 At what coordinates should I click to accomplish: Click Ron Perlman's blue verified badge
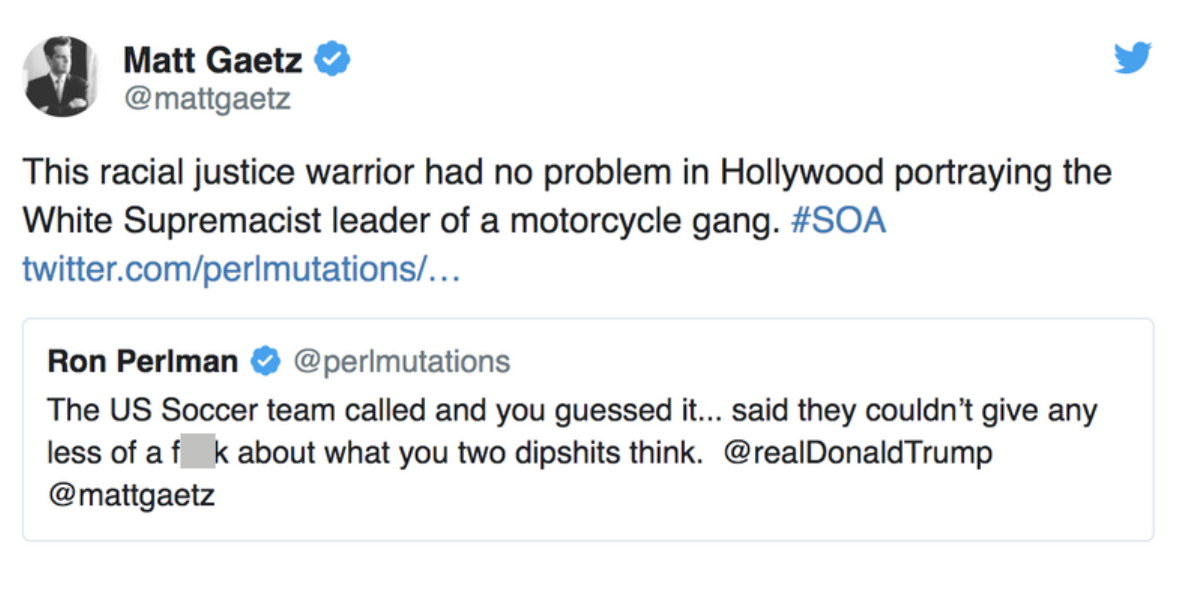[264, 362]
